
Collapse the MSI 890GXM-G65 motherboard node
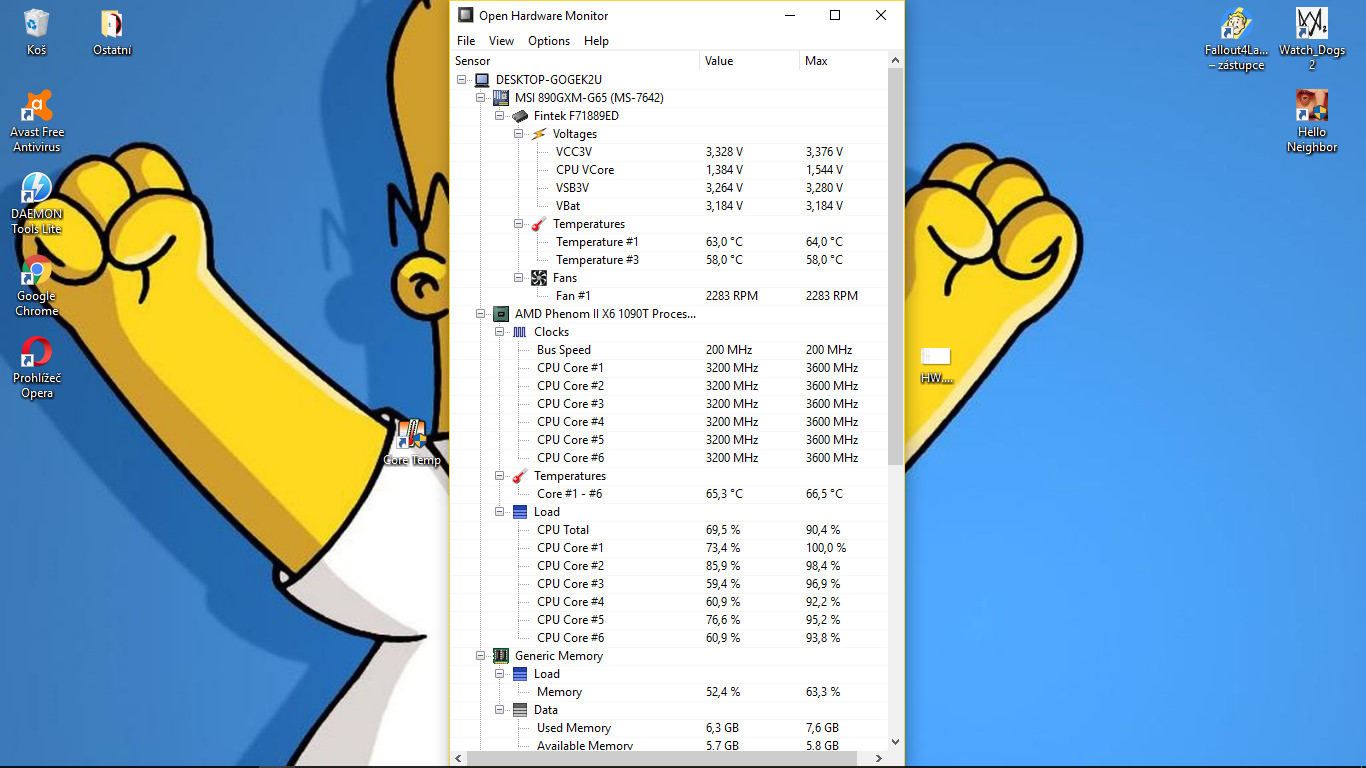481,98
